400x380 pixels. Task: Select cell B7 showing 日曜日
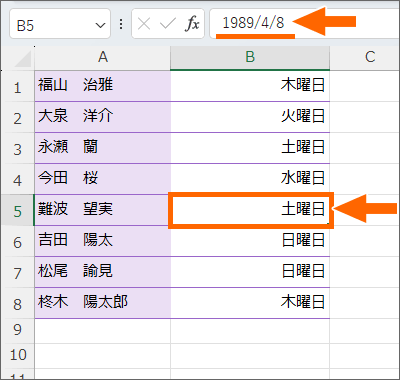coord(250,272)
